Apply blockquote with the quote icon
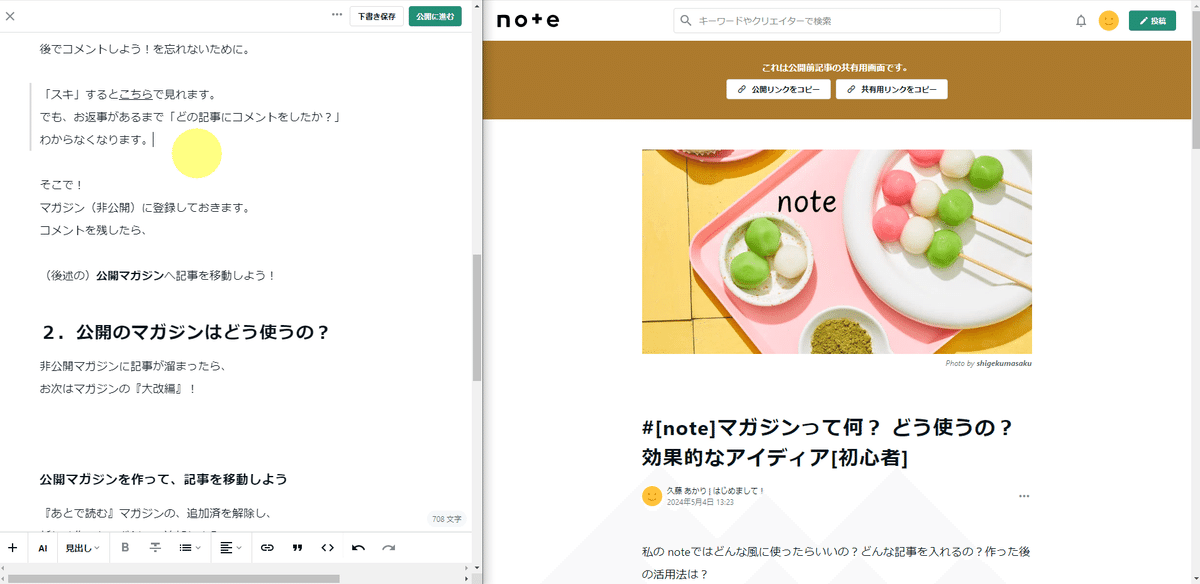The image size is (1200, 584). 297,548
